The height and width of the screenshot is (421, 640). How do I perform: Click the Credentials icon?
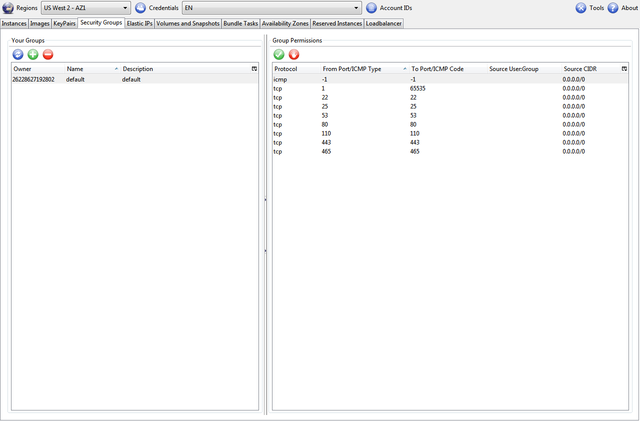(140, 8)
